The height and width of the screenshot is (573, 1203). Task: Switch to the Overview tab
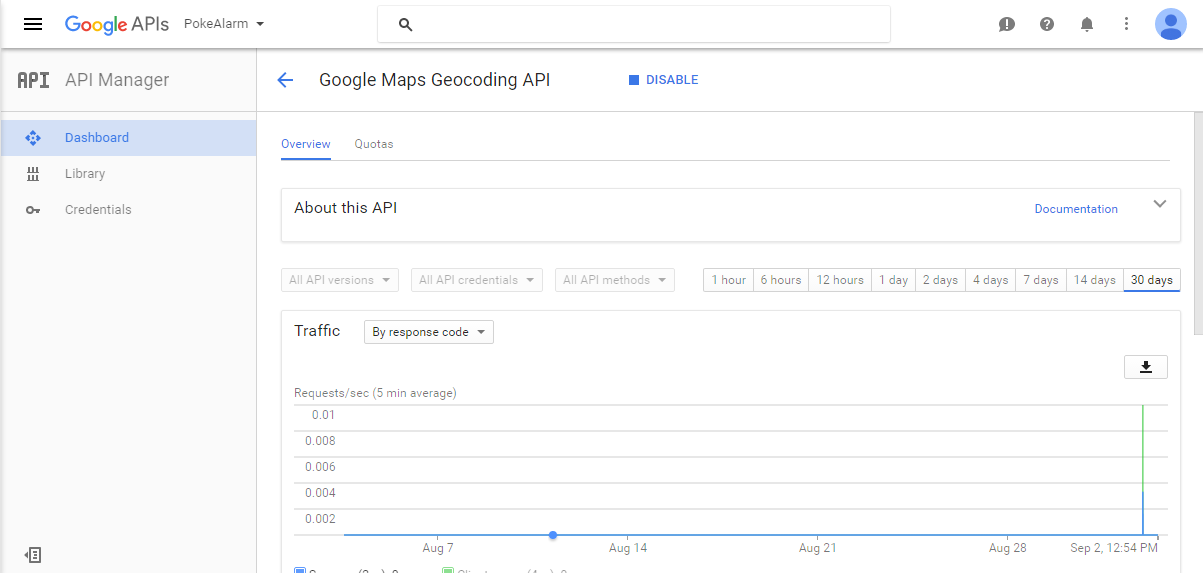coord(306,144)
